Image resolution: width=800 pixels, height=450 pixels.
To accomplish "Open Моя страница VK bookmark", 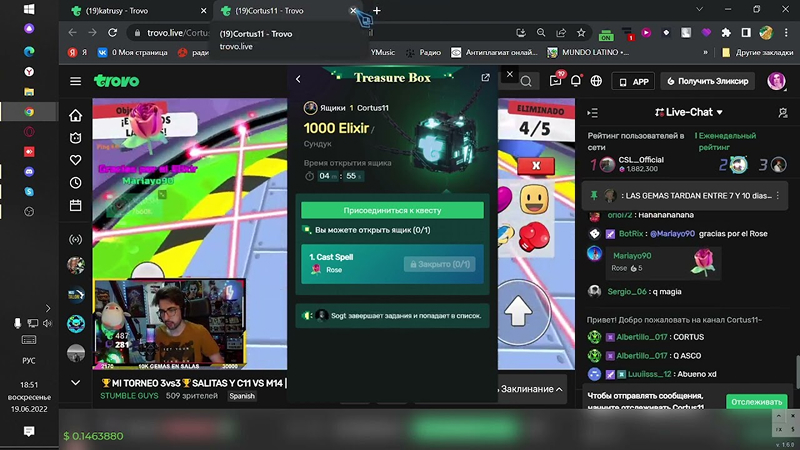I will [133, 53].
